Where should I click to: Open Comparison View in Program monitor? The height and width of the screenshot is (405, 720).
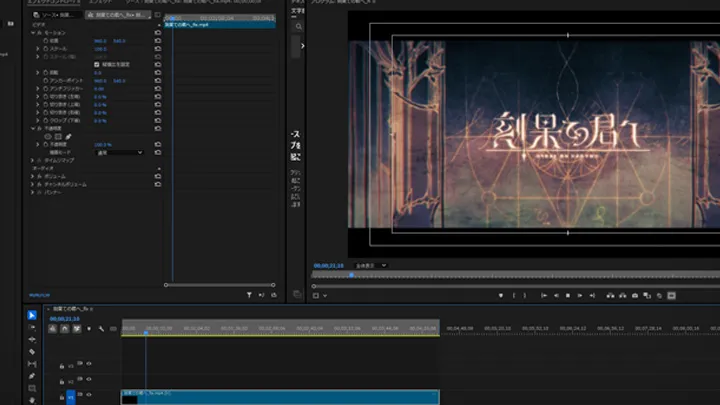(x=647, y=296)
